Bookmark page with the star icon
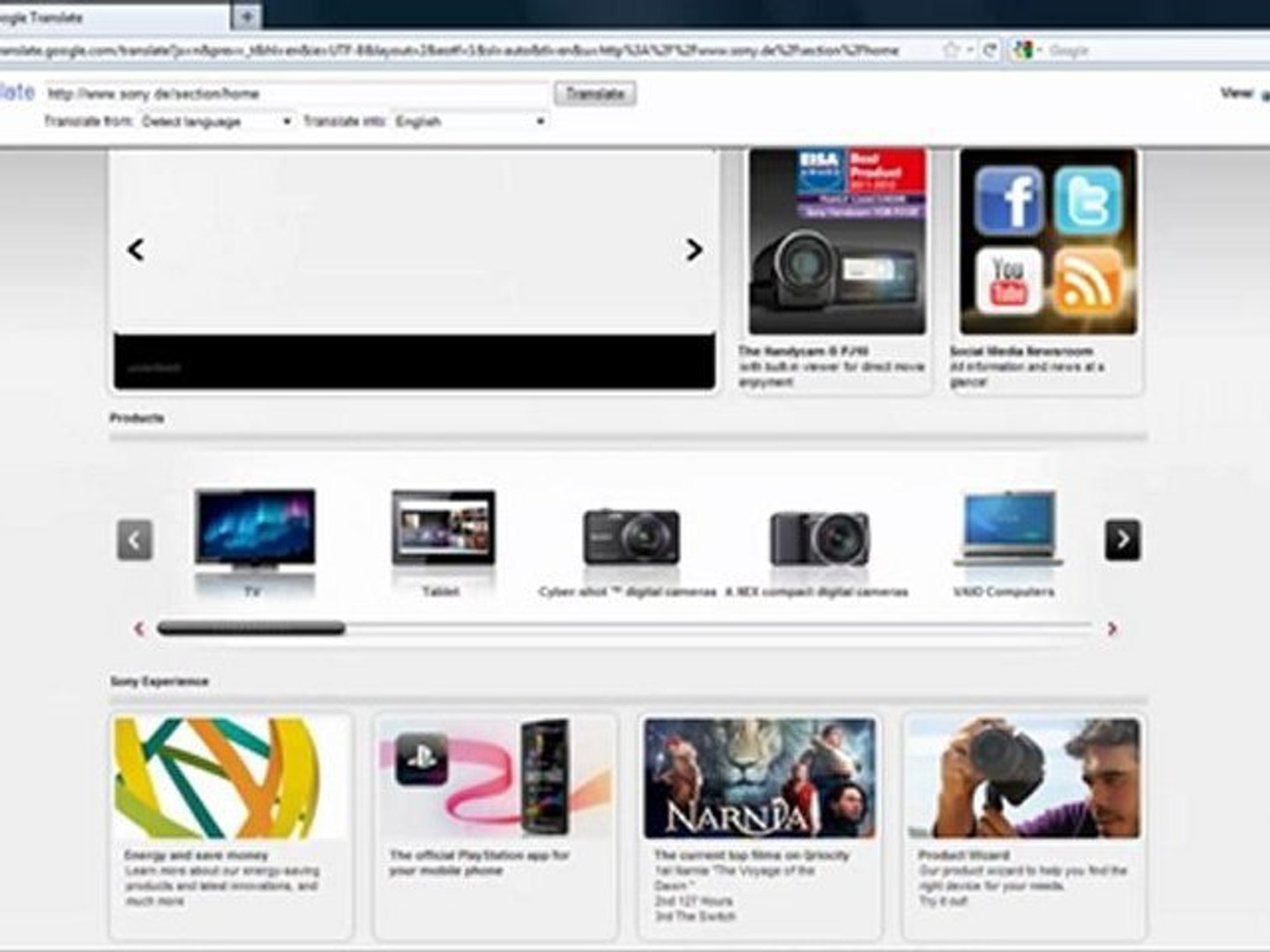This screenshot has width=1270, height=952. point(951,50)
